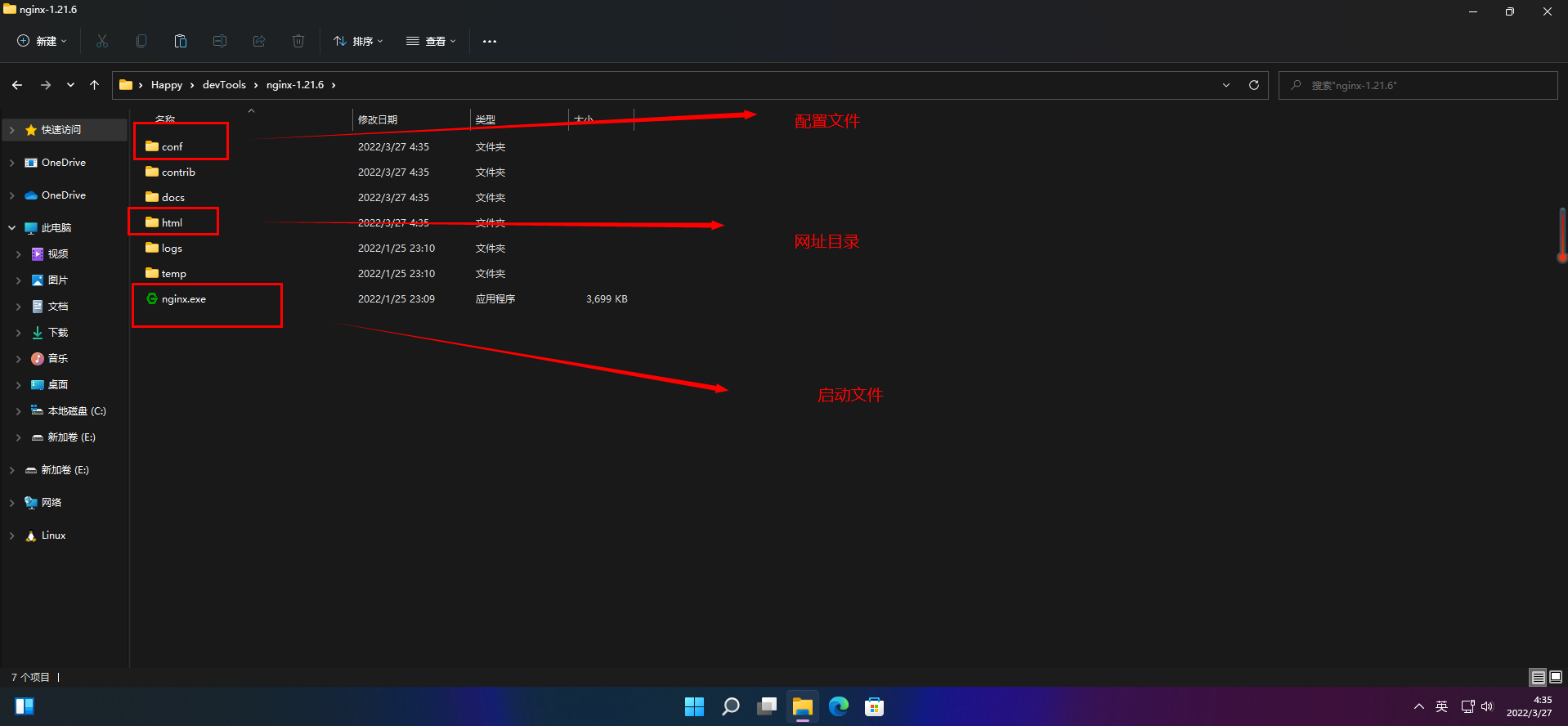Open 快速访问 in navigation pane
Screen dimensions: 1568x726
point(61,130)
